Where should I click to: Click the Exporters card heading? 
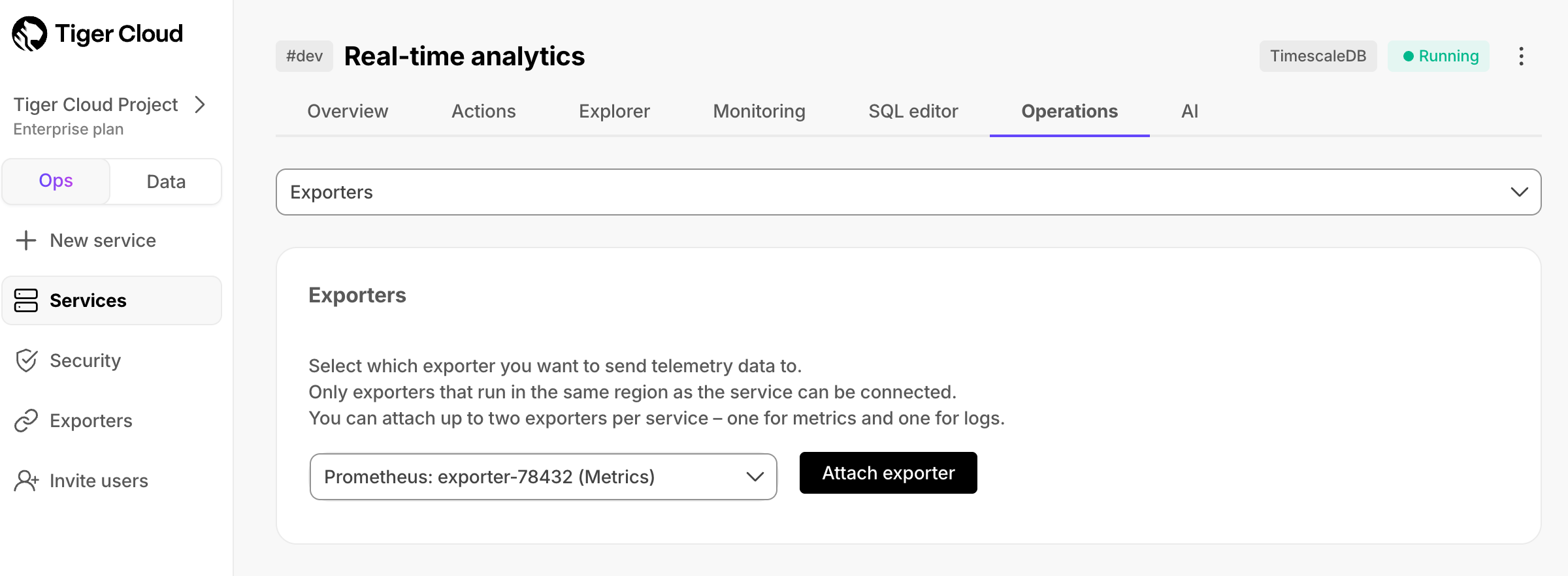(x=357, y=295)
